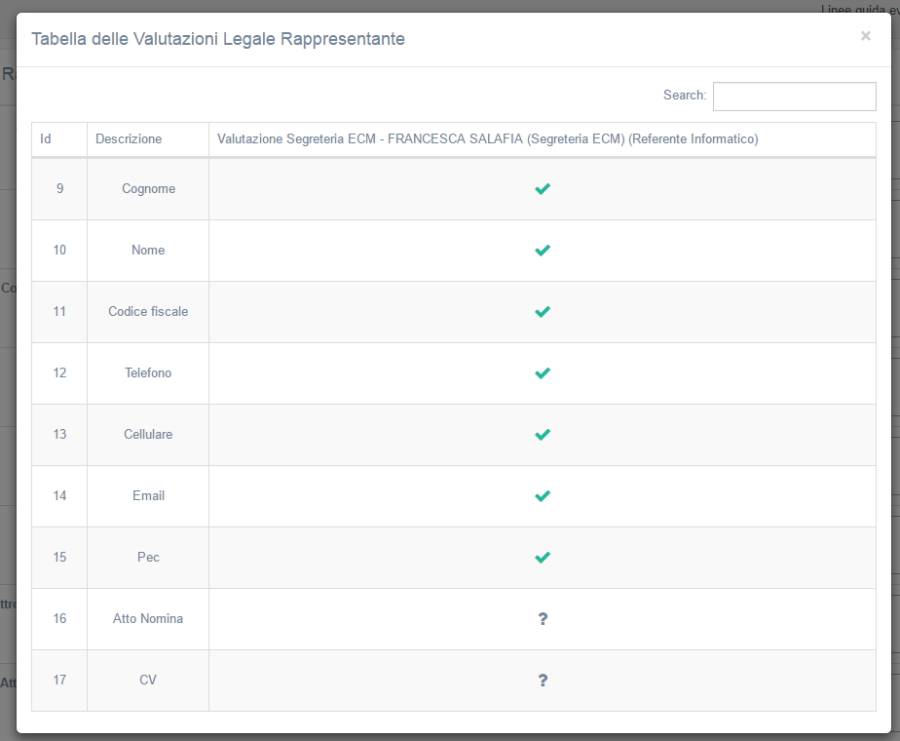Click the green checkmark in Cognome row
Image resolution: width=900 pixels, height=741 pixels.
(x=542, y=189)
